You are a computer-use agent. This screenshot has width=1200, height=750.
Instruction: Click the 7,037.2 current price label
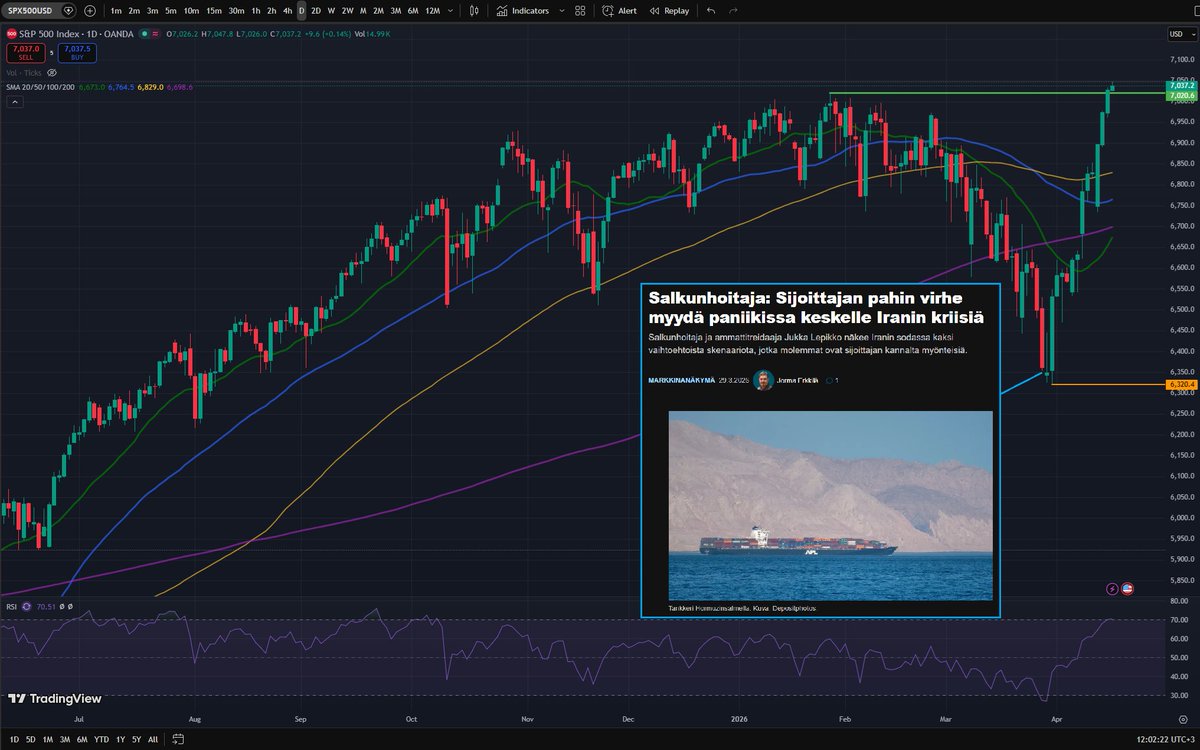tap(1180, 87)
